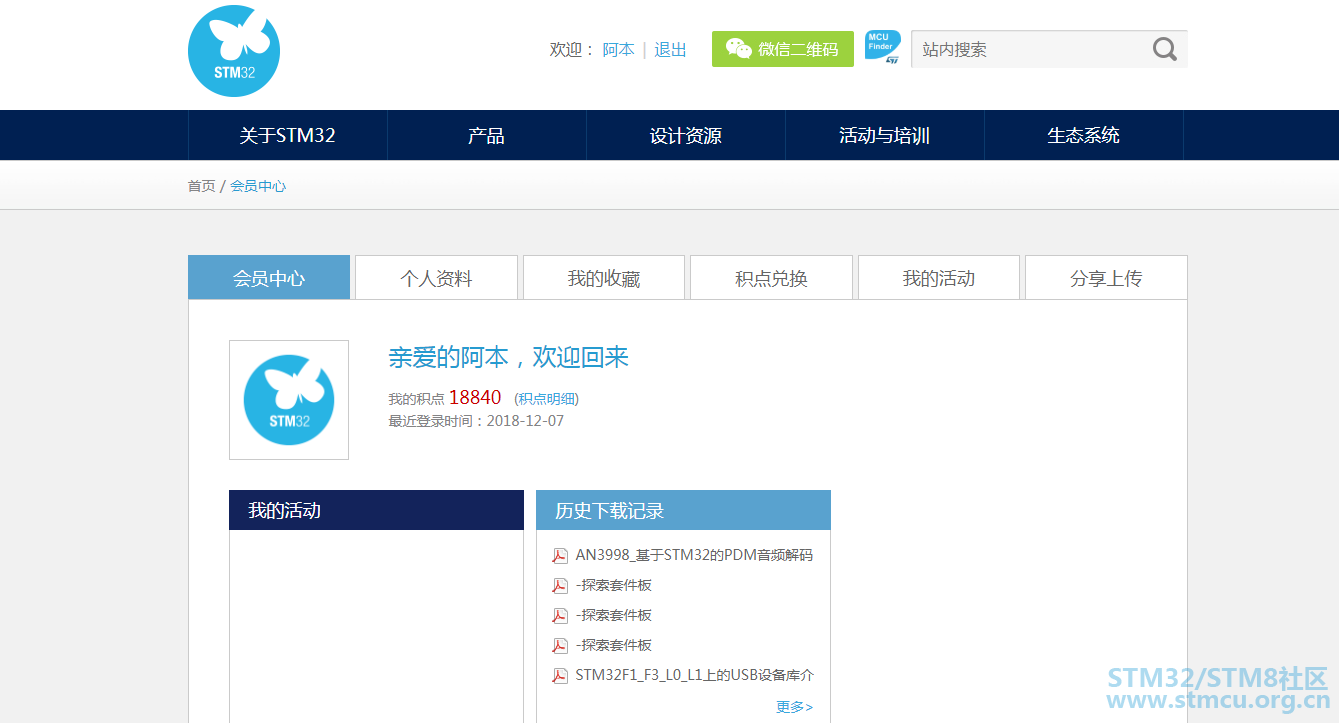
Task: Switch to the 我的收藏 tab
Action: pos(604,278)
